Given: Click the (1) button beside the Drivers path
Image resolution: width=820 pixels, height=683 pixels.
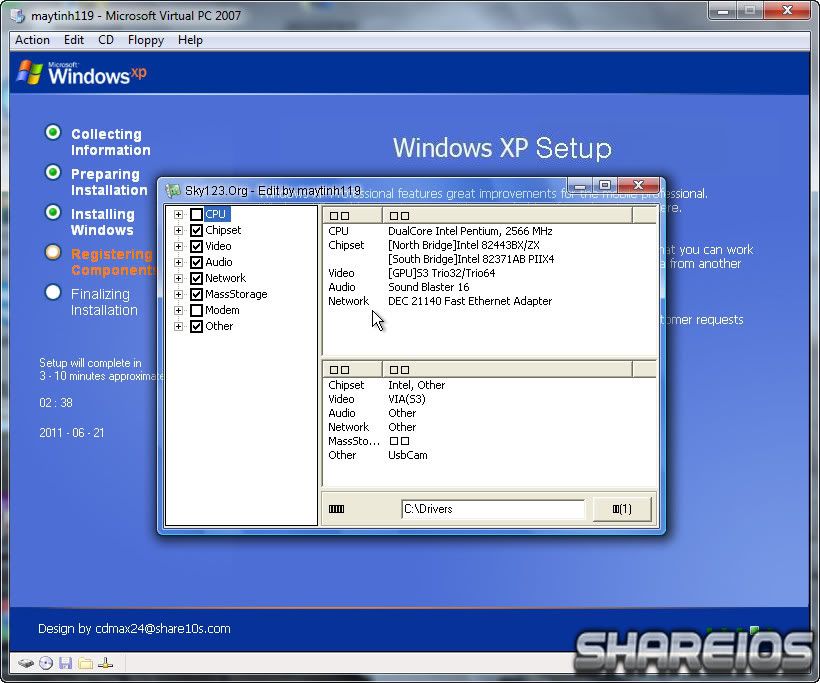Looking at the screenshot, I should coord(622,509).
